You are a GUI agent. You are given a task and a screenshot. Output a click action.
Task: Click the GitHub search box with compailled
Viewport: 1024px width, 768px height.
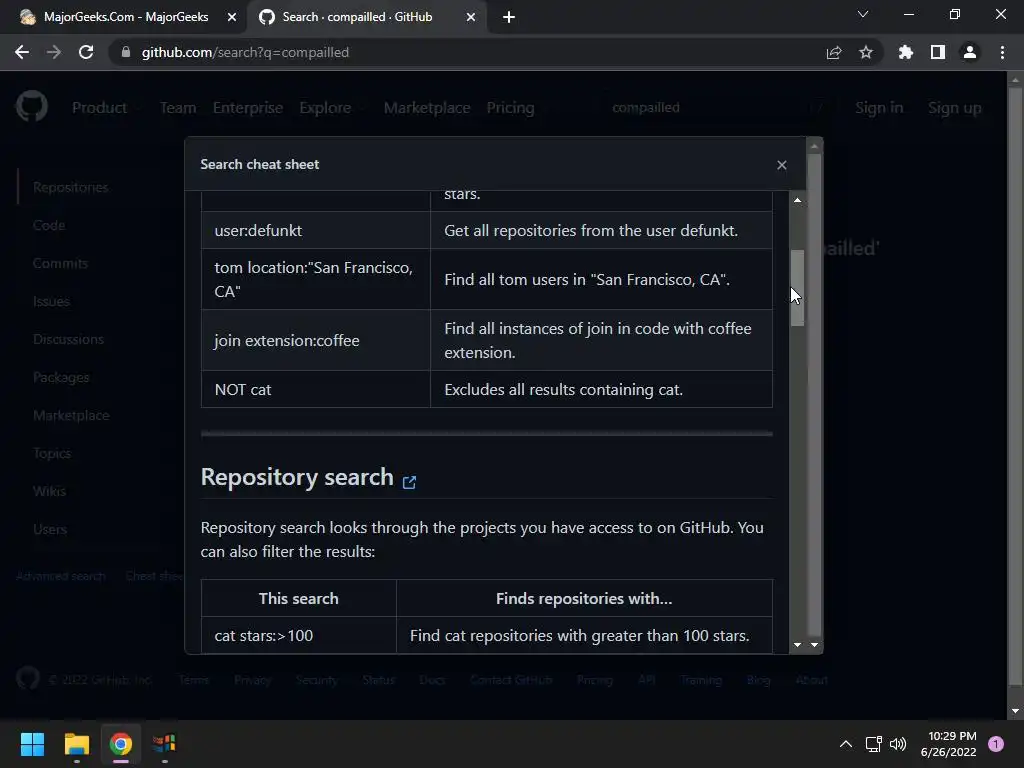tap(715, 108)
